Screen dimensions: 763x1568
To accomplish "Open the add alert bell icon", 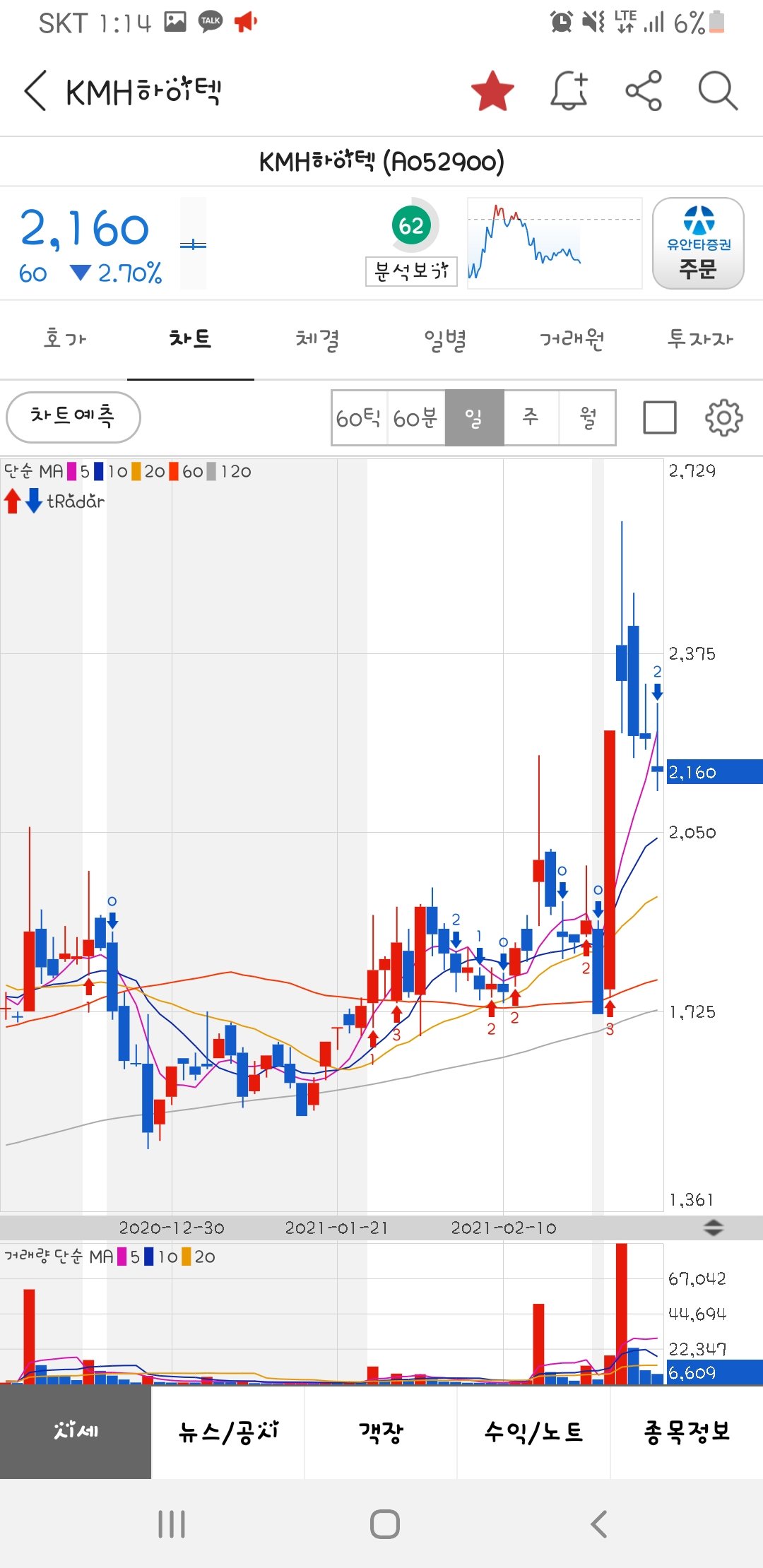I will (x=569, y=91).
